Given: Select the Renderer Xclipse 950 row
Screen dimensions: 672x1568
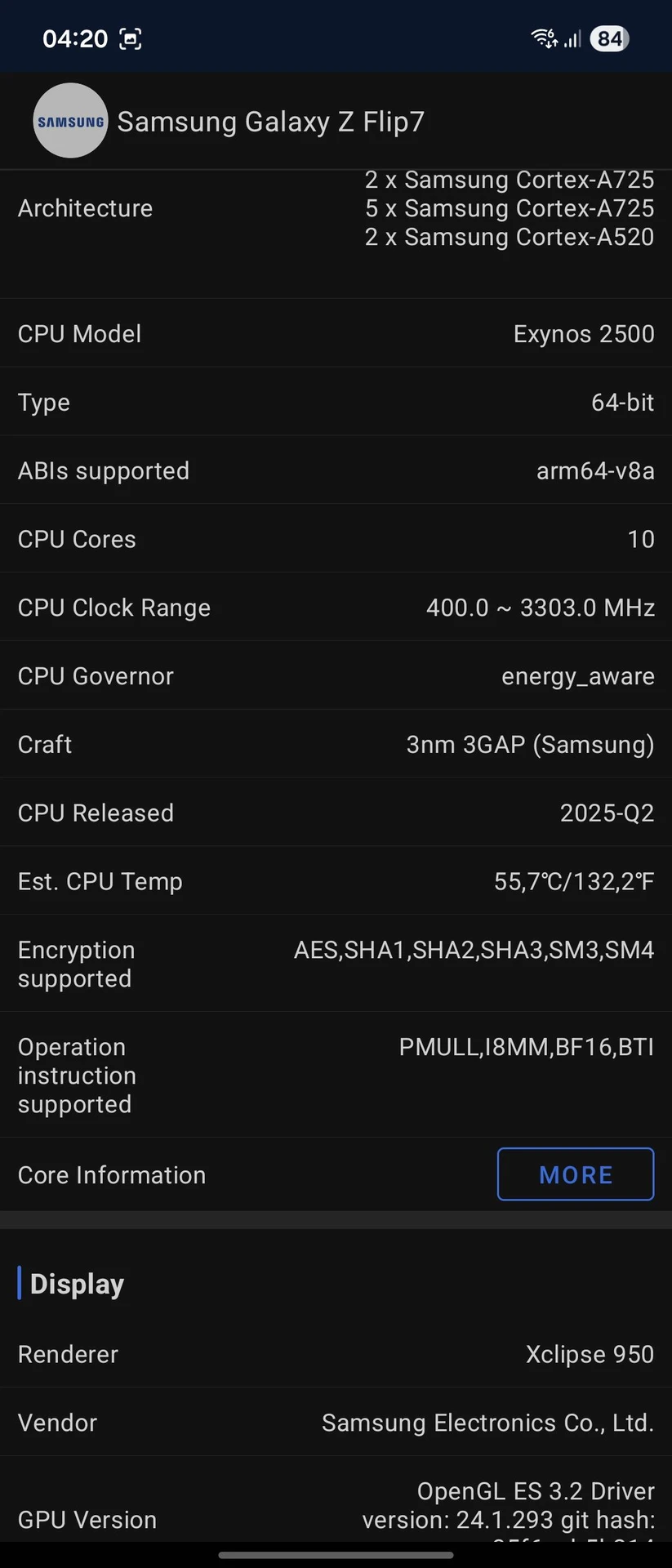Looking at the screenshot, I should tap(336, 1354).
